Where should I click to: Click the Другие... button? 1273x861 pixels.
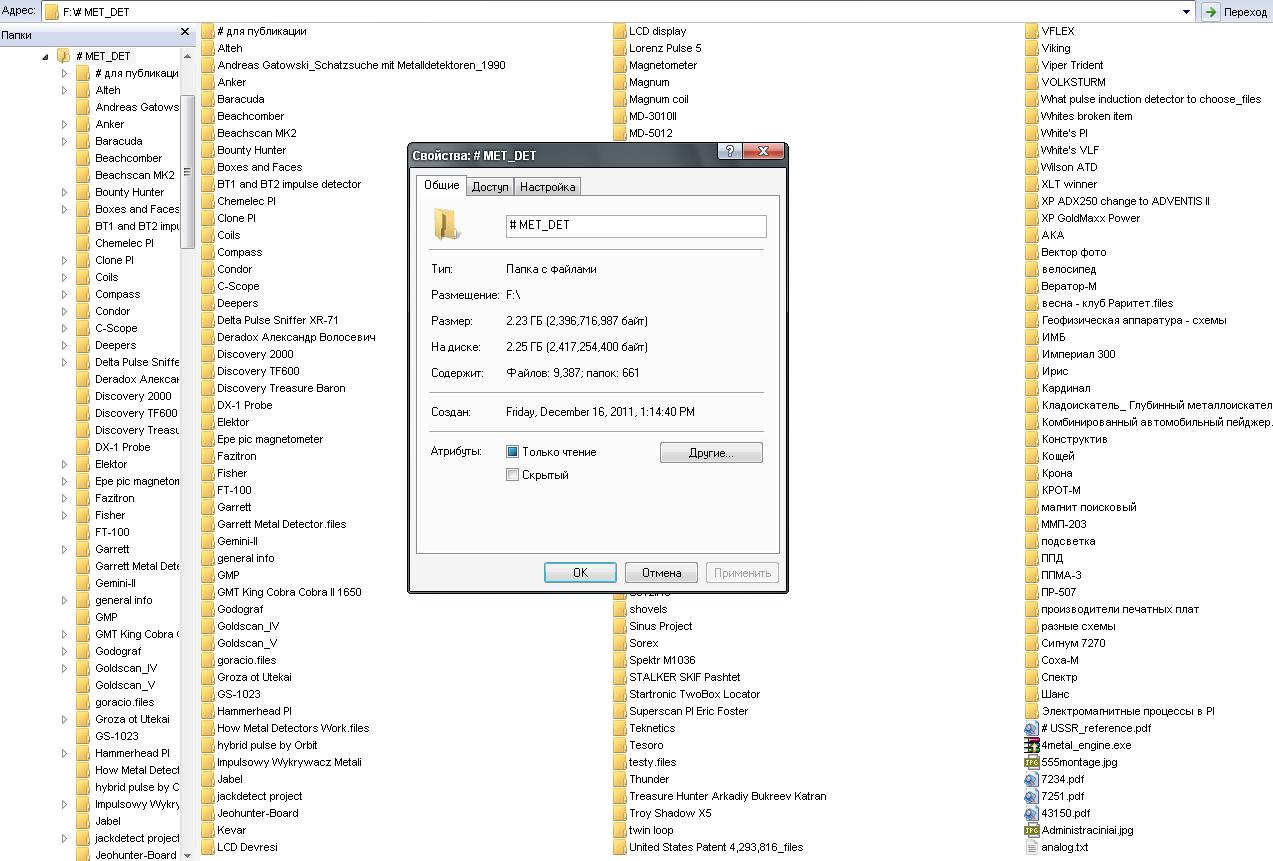[x=711, y=453]
